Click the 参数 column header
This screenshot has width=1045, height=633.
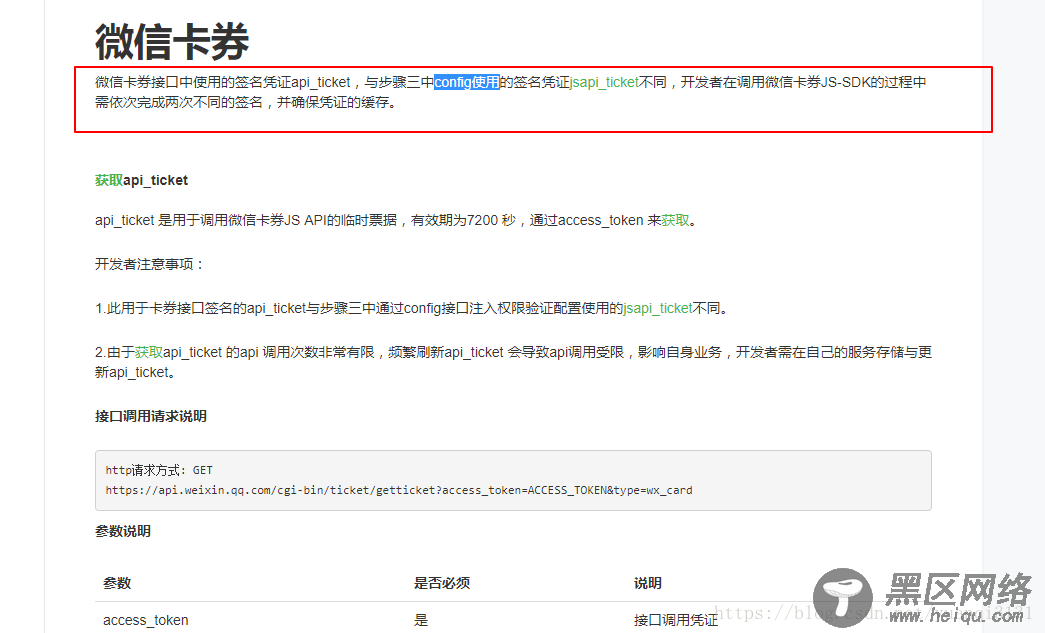coord(117,583)
